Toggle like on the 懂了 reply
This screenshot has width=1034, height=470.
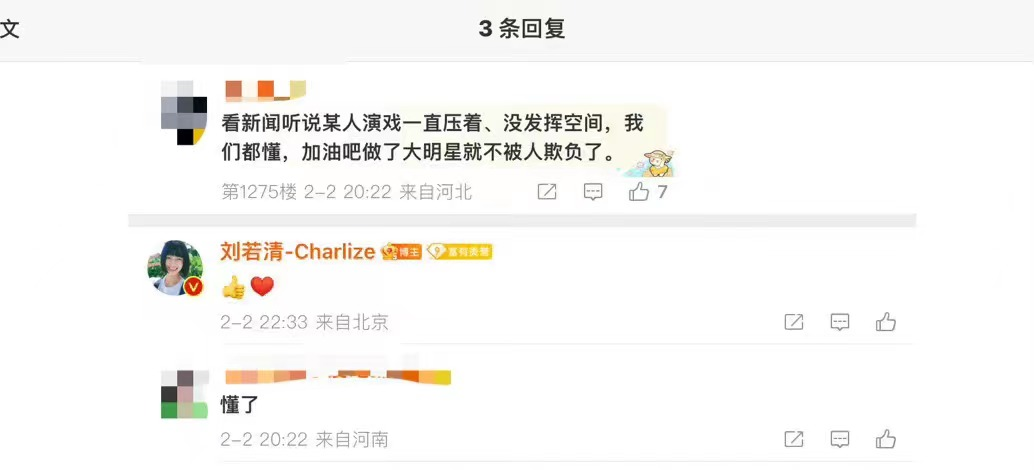886,439
